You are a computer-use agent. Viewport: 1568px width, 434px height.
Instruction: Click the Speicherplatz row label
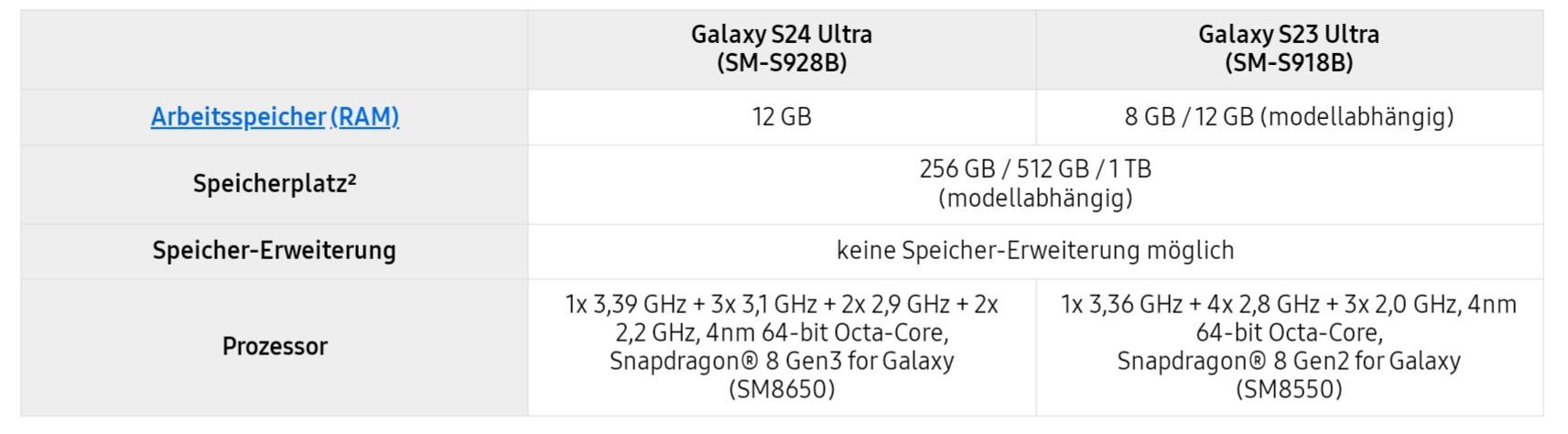click(x=275, y=184)
